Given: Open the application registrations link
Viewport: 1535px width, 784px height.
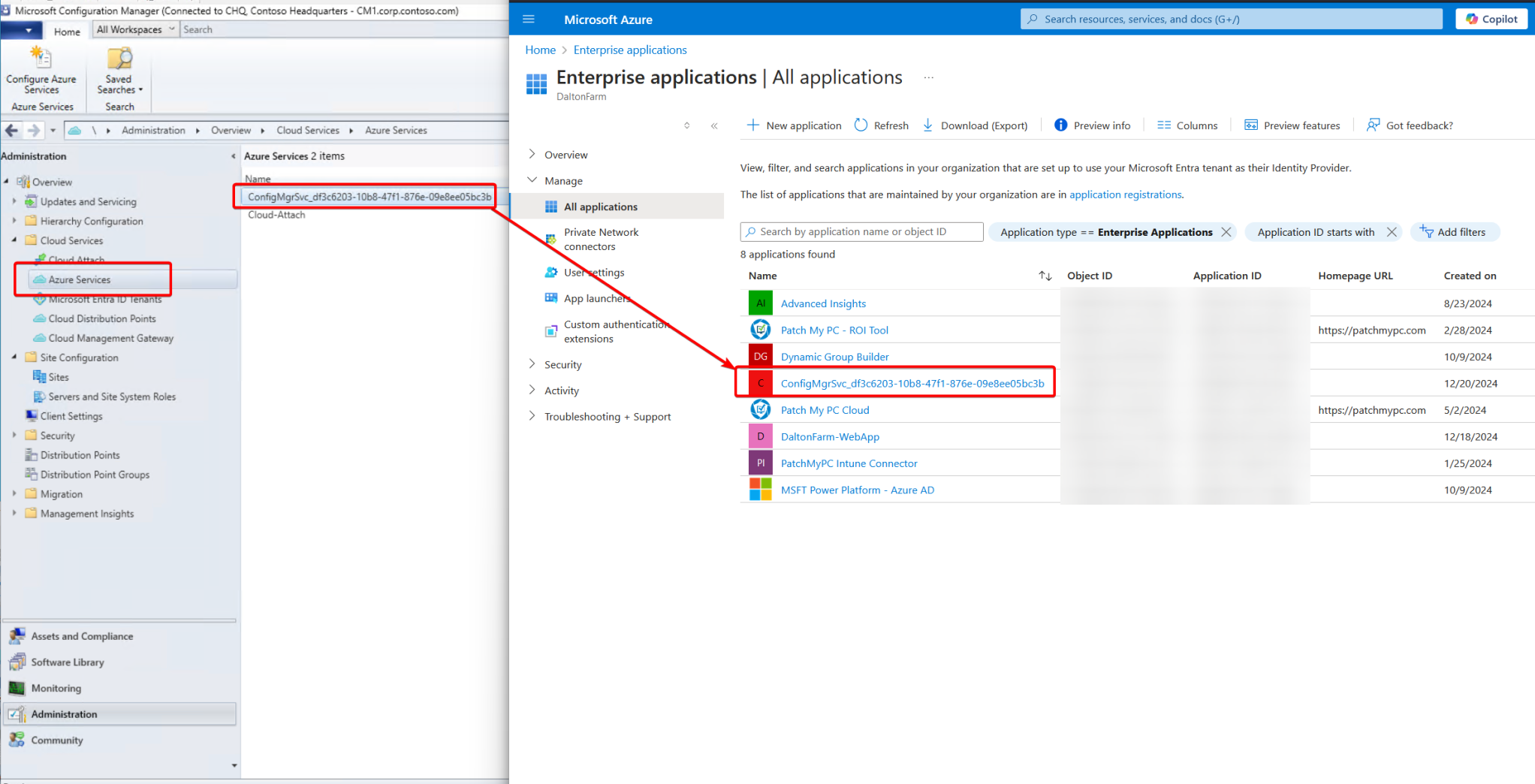Looking at the screenshot, I should (x=1125, y=194).
